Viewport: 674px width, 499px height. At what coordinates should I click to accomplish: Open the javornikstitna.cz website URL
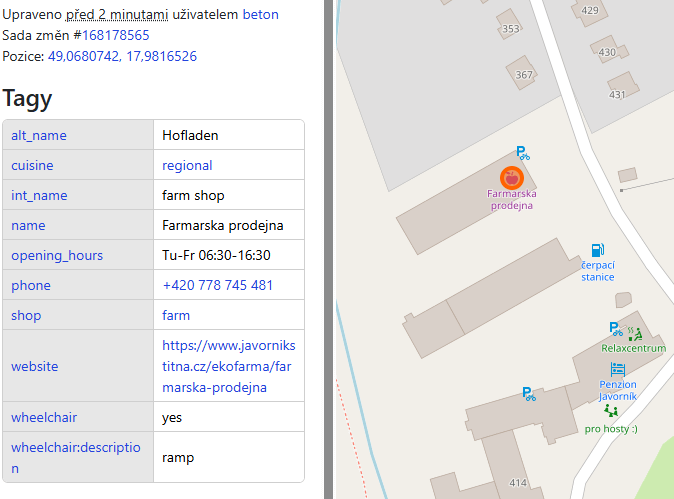tap(228, 366)
